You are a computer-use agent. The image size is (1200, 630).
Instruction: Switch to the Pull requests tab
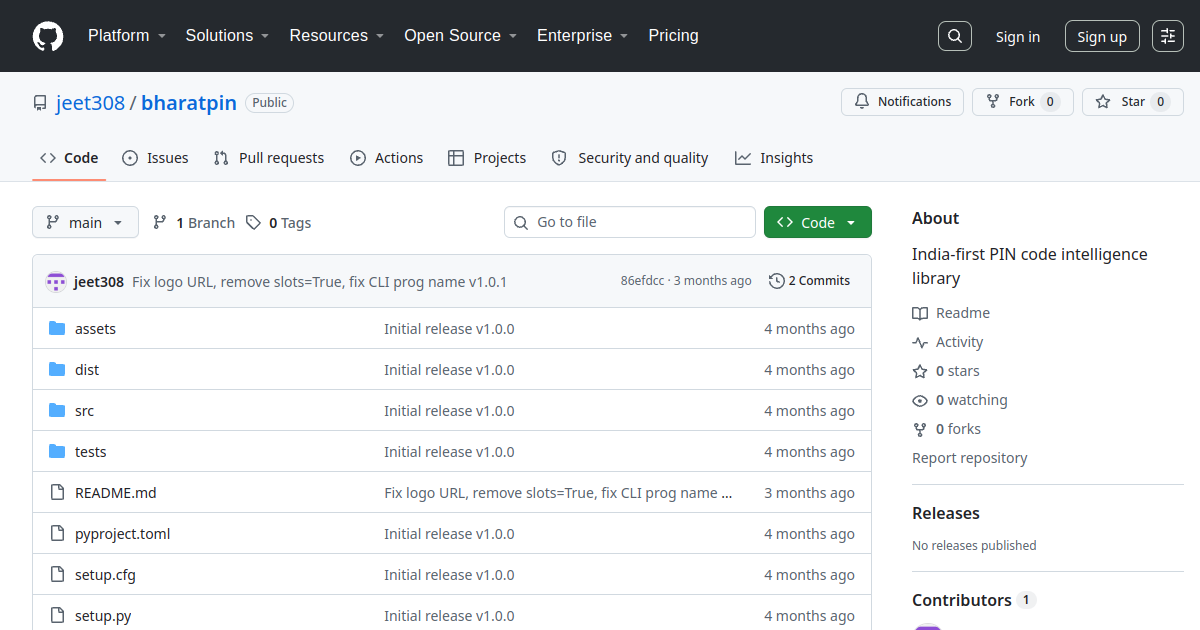[x=269, y=158]
